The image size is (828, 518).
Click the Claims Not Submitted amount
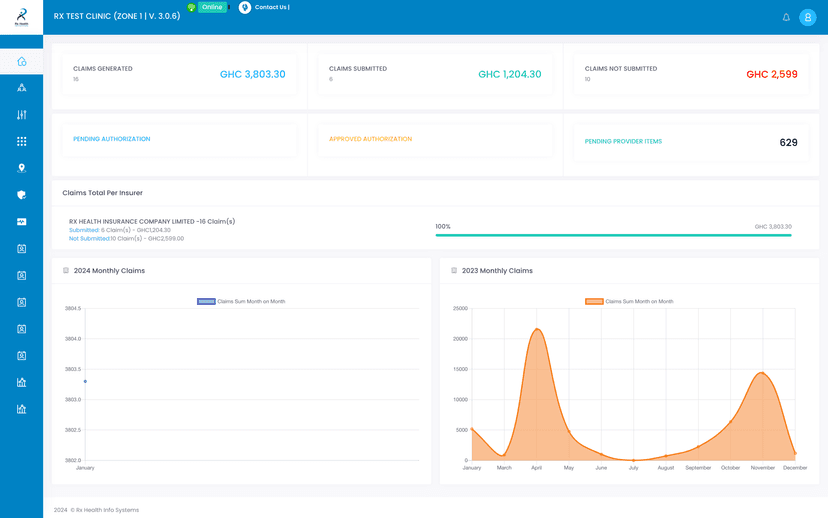(771, 75)
